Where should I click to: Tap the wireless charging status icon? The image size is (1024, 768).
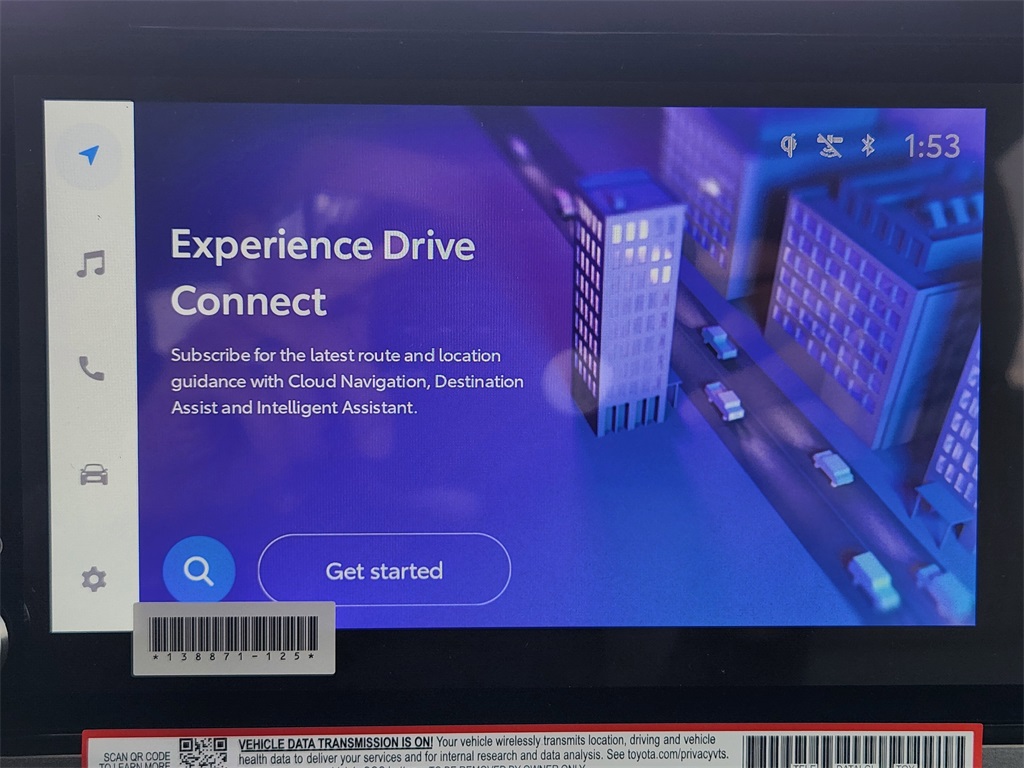pyautogui.click(x=788, y=146)
